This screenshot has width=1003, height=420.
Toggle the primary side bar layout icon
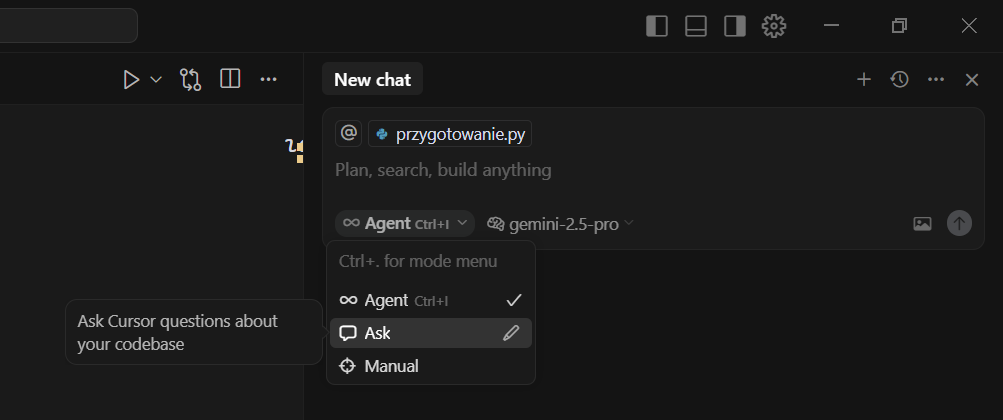[657, 26]
